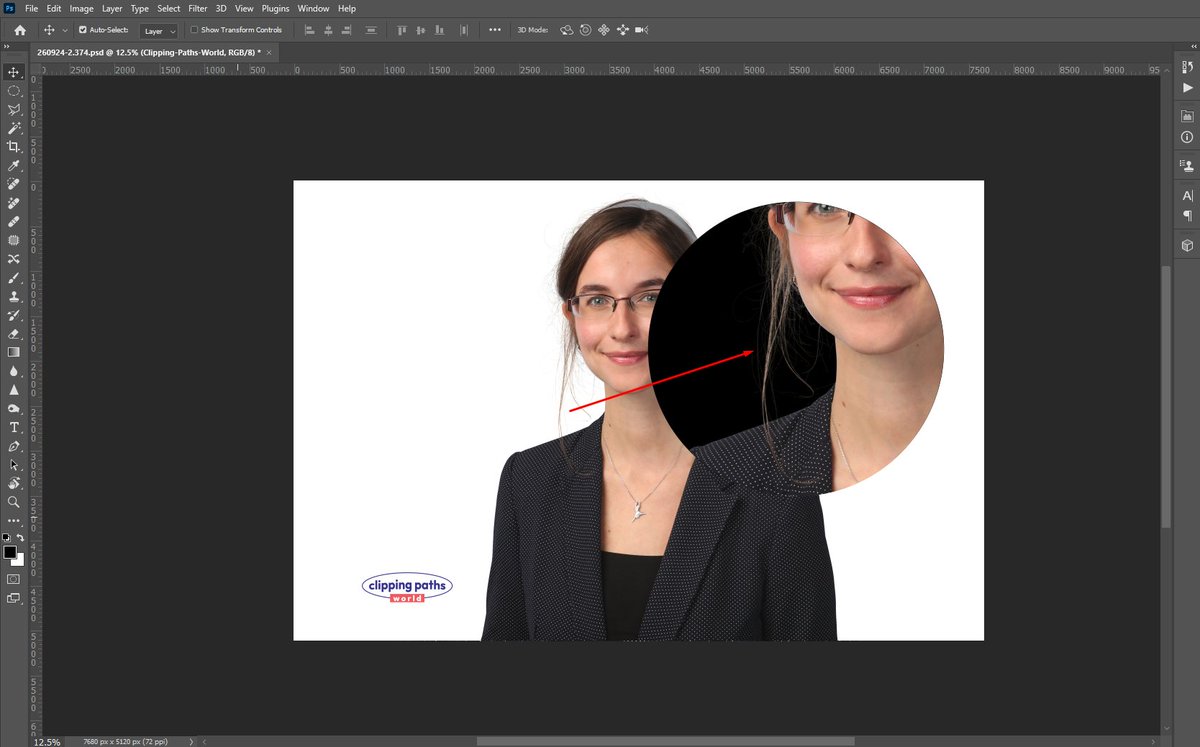1200x747 pixels.
Task: Enable Show Transform Controls checkbox
Action: pos(194,30)
